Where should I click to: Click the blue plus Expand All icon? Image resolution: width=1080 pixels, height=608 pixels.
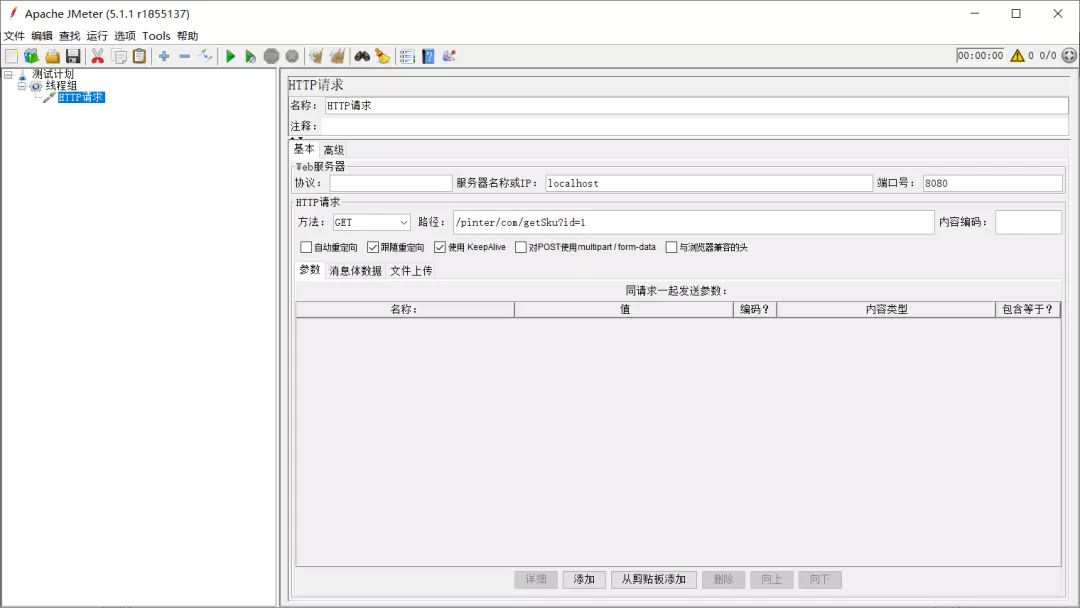[164, 56]
